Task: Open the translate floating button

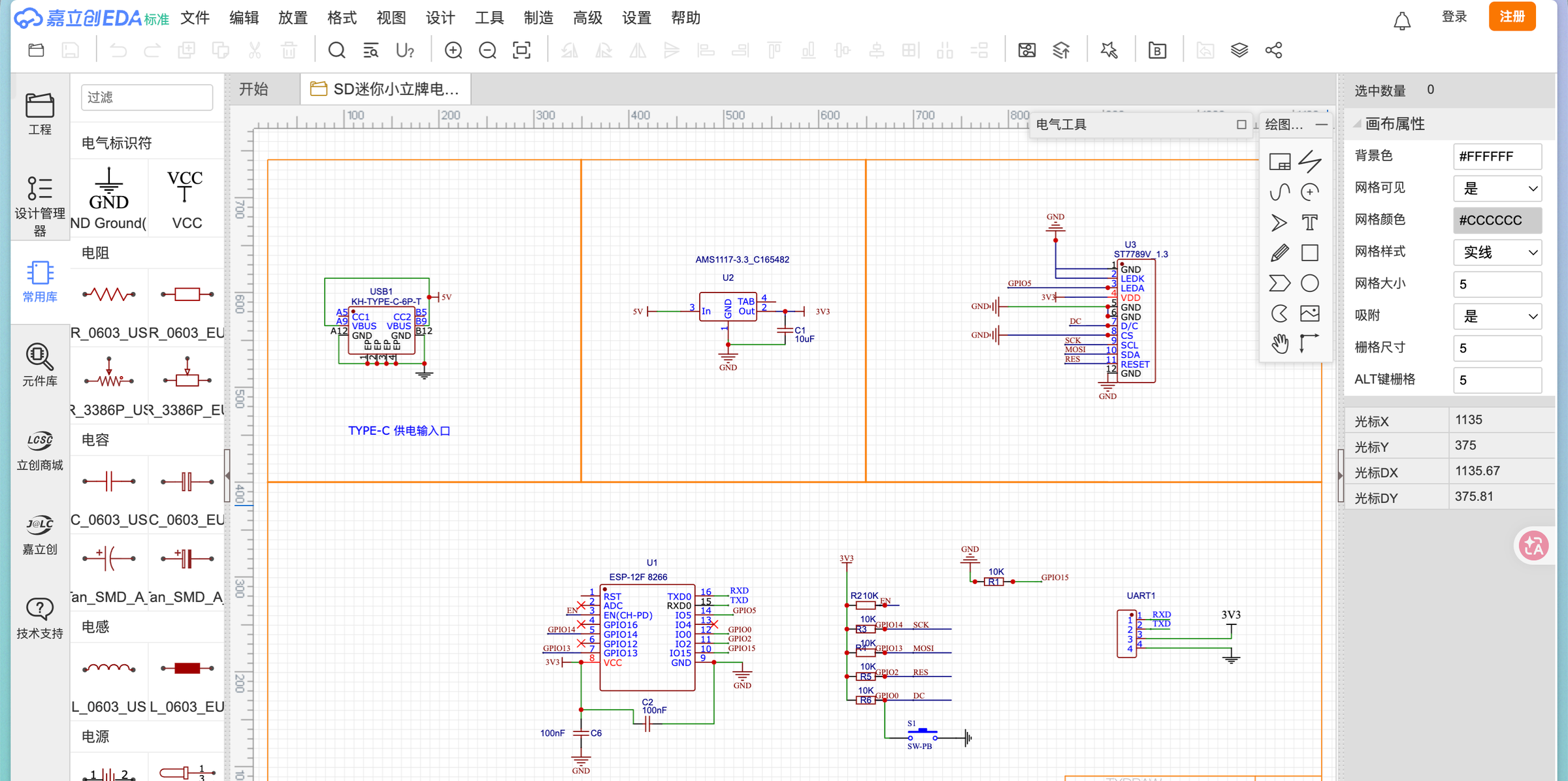Action: (x=1533, y=546)
